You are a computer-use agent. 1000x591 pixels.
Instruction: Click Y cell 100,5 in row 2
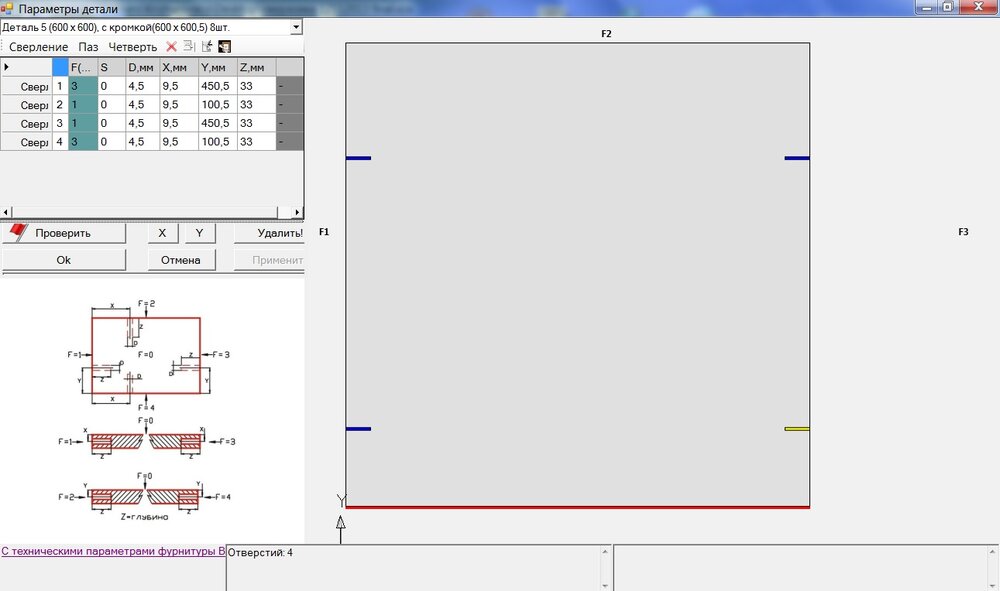[217, 105]
